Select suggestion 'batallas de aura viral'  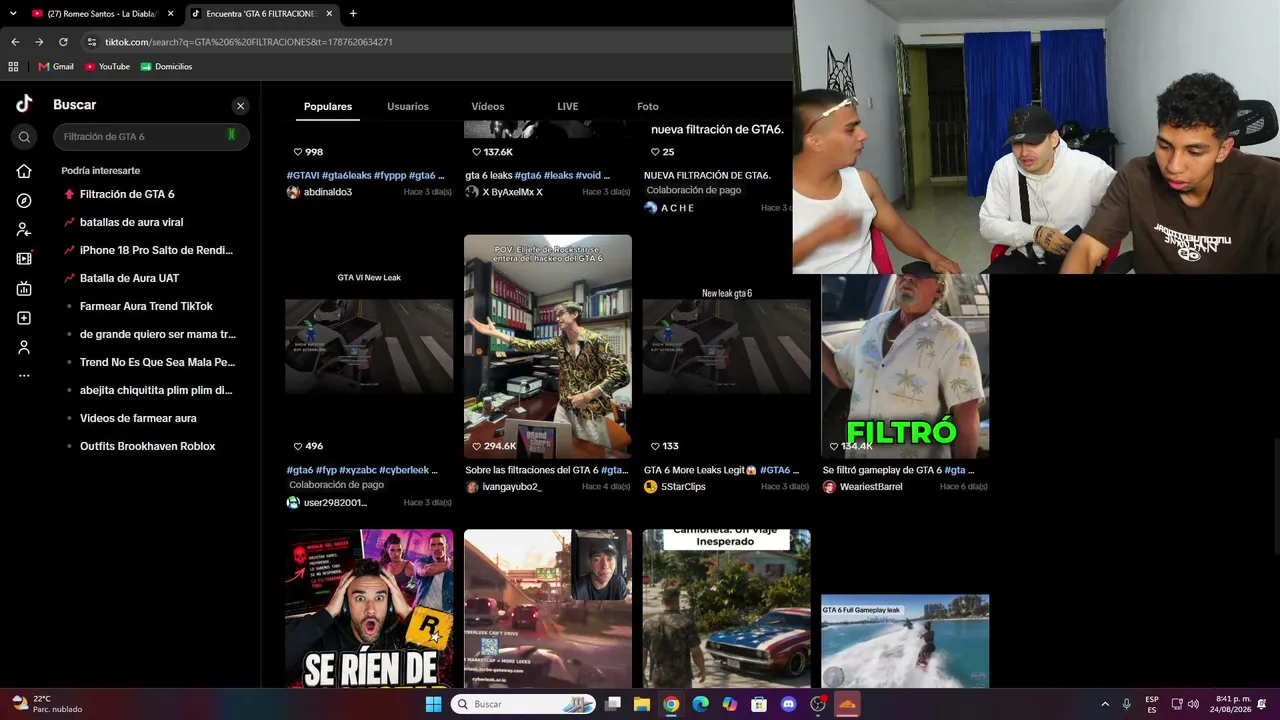point(131,222)
